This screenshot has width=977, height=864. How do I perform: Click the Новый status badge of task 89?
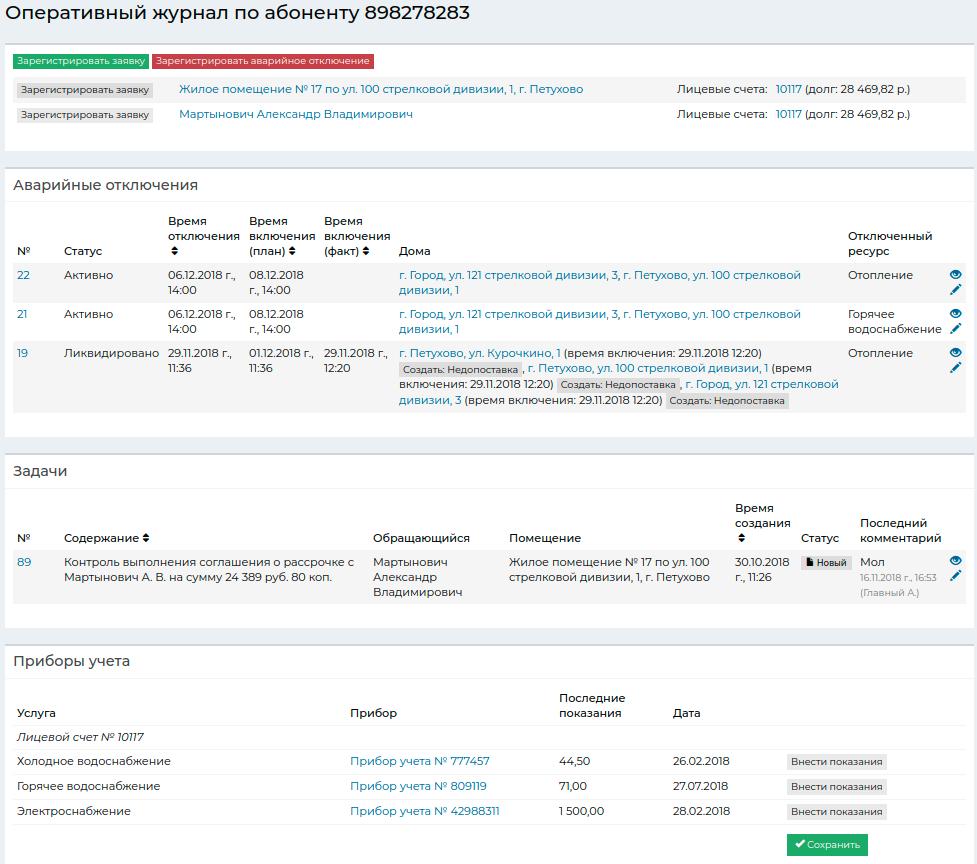pos(826,563)
